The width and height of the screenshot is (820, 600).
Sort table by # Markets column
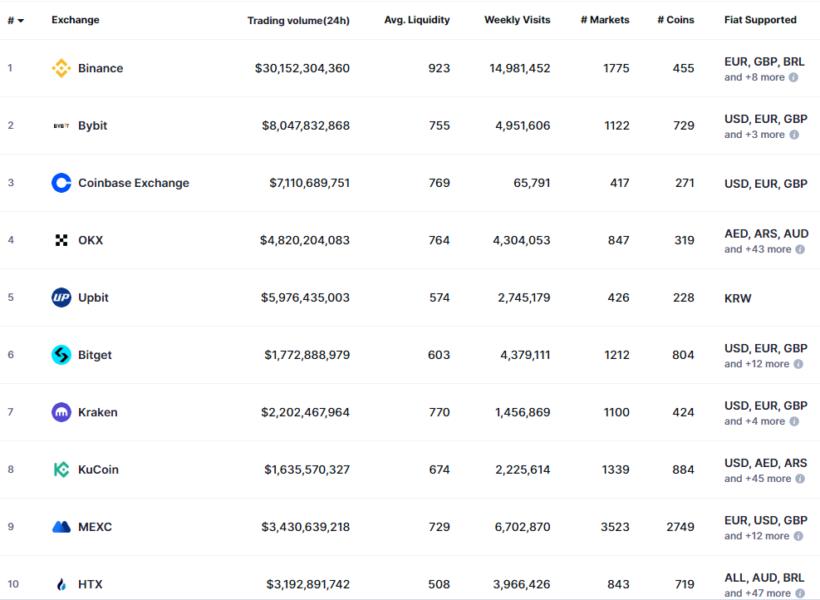[604, 20]
